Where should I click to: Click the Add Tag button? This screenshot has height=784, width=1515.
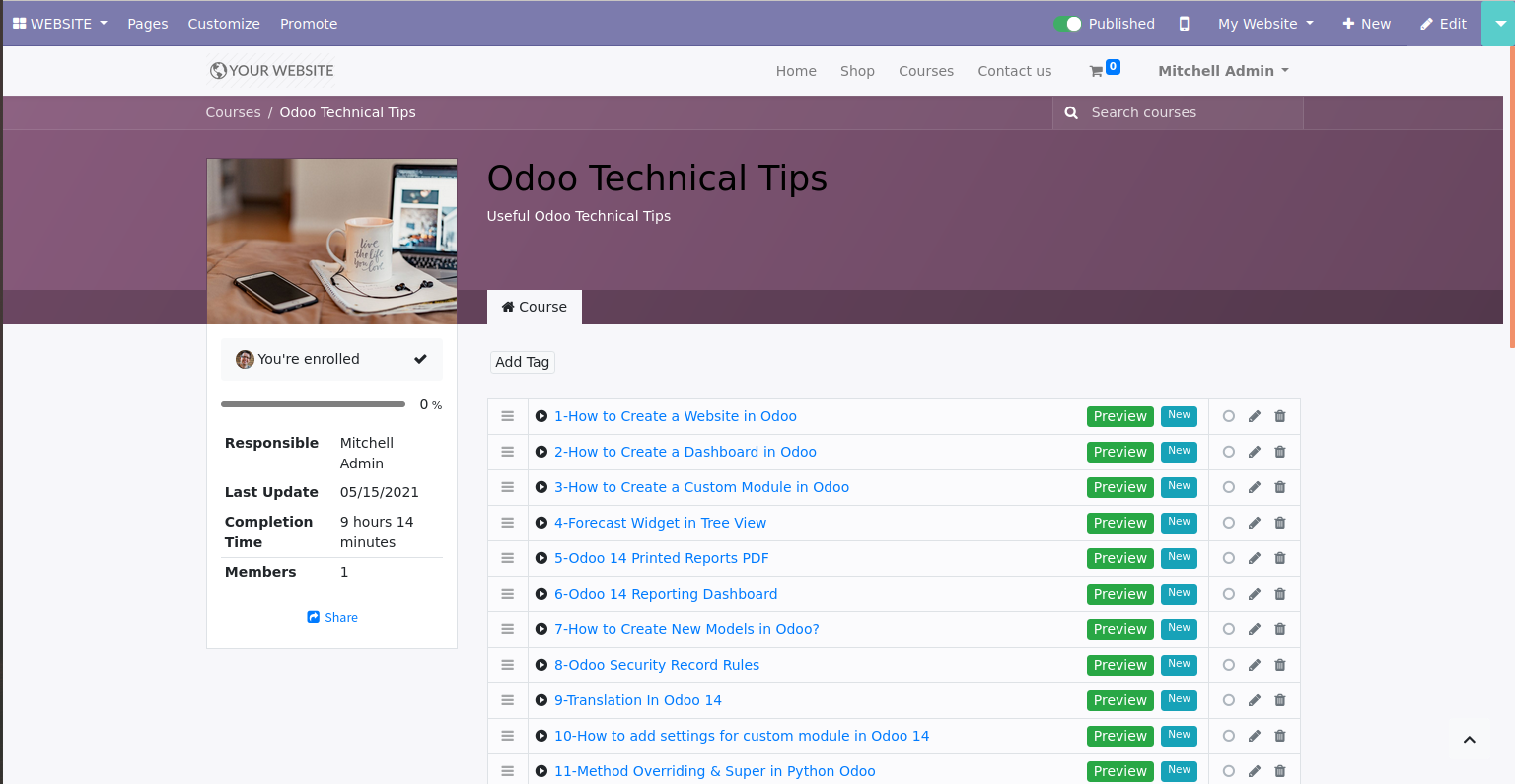pyautogui.click(x=523, y=362)
